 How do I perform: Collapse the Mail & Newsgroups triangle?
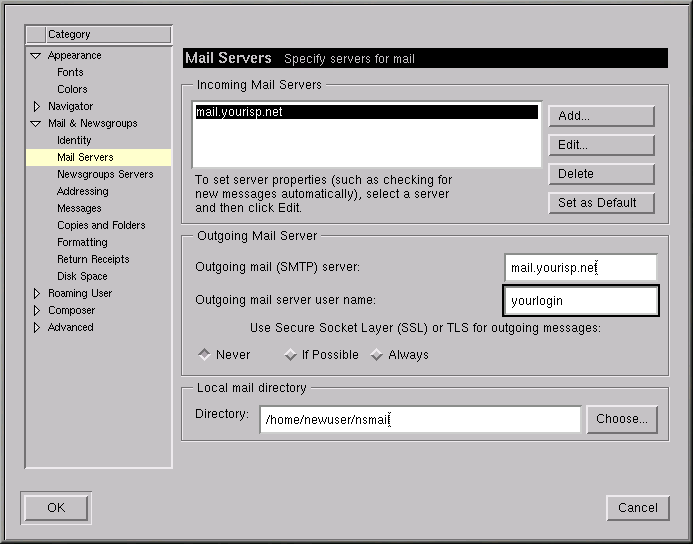point(37,124)
